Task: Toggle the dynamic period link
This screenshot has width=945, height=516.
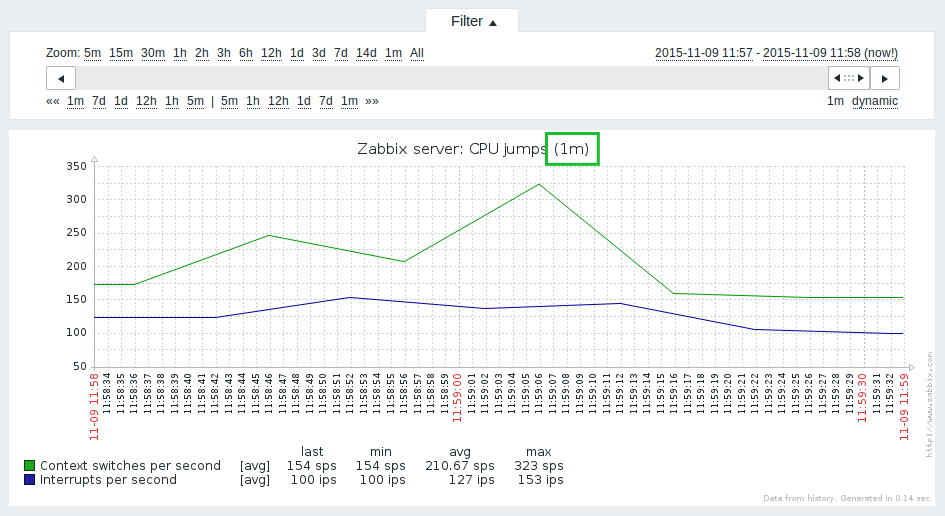Action: tap(874, 101)
